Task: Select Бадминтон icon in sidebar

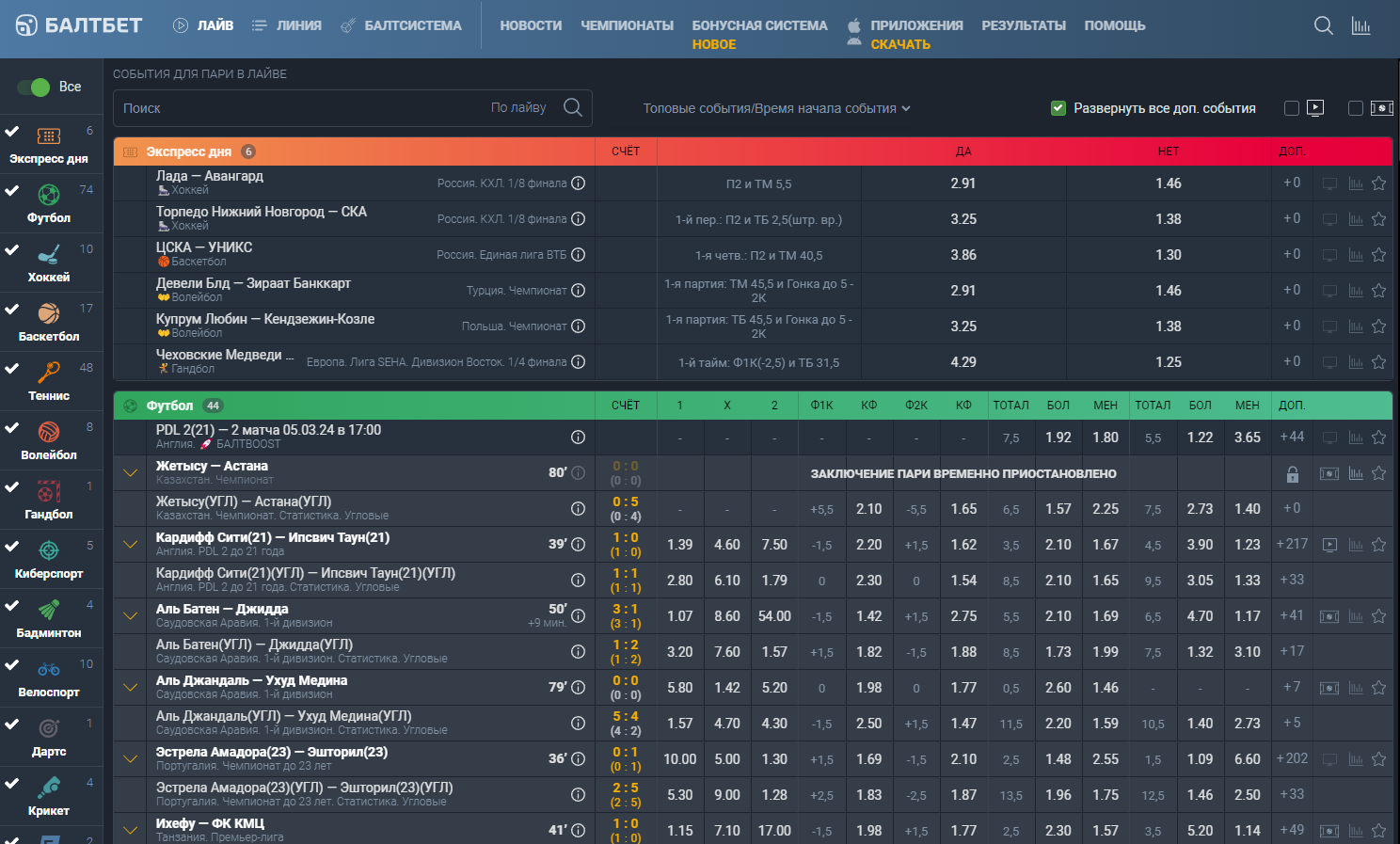Action: (49, 610)
